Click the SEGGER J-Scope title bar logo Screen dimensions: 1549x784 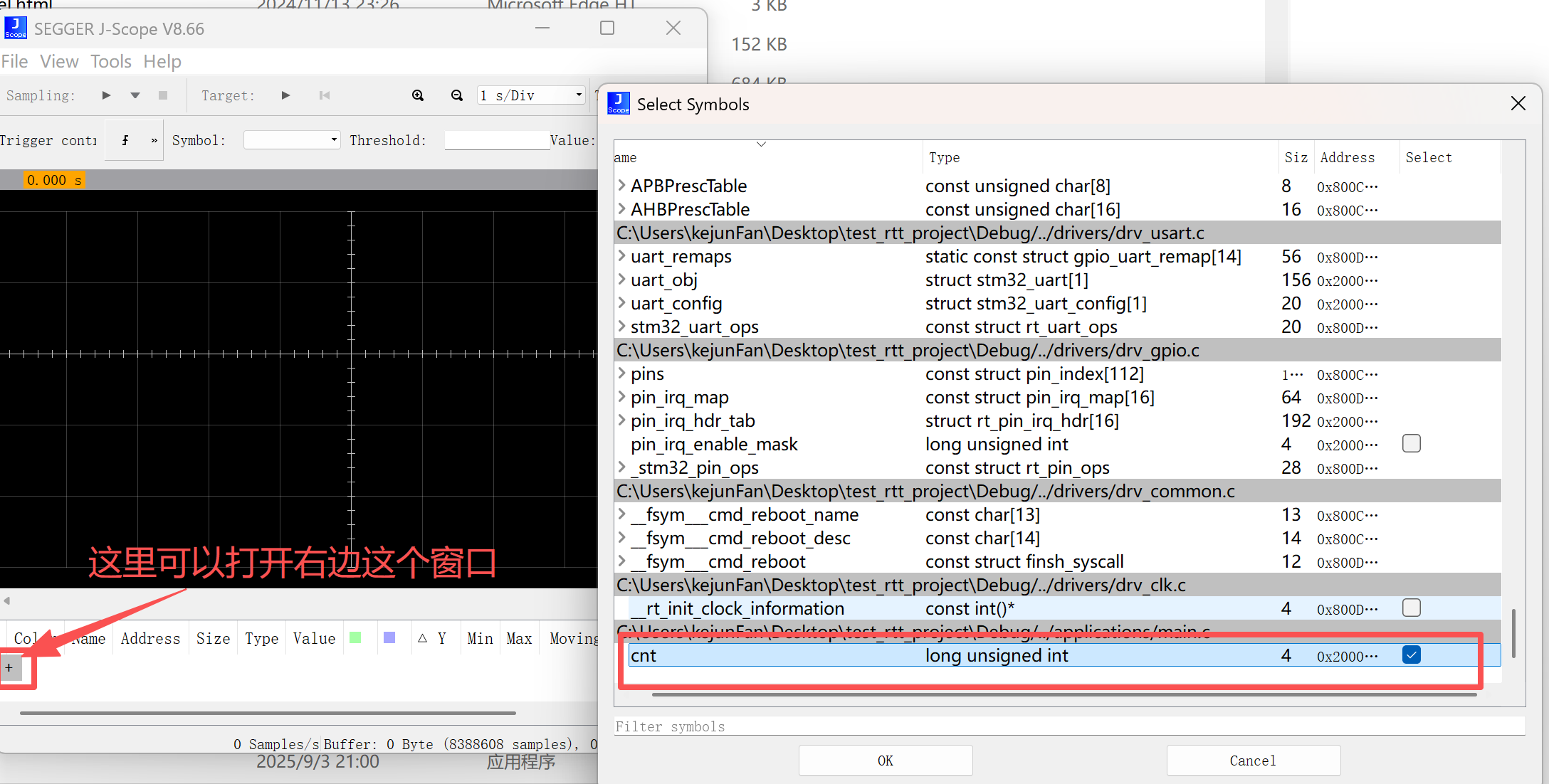click(x=16, y=28)
